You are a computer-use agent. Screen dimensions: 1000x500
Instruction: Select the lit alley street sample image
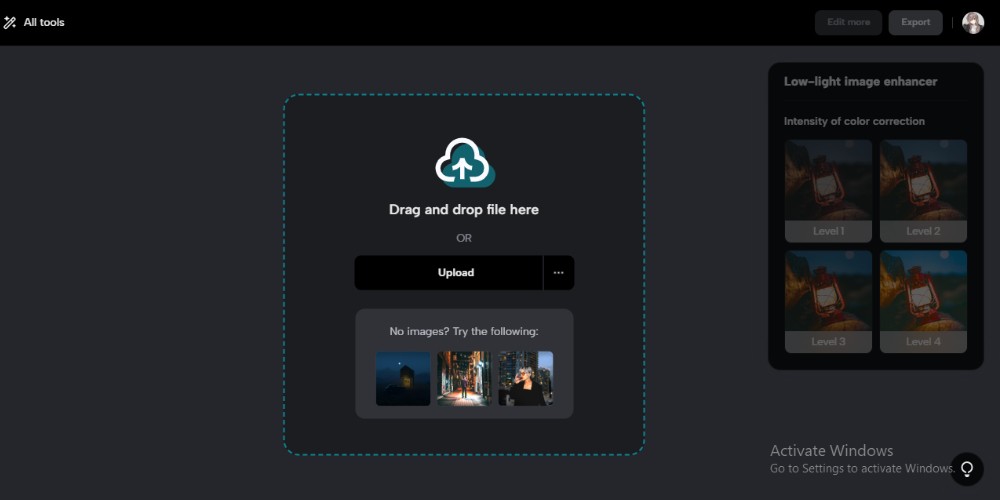(x=464, y=378)
